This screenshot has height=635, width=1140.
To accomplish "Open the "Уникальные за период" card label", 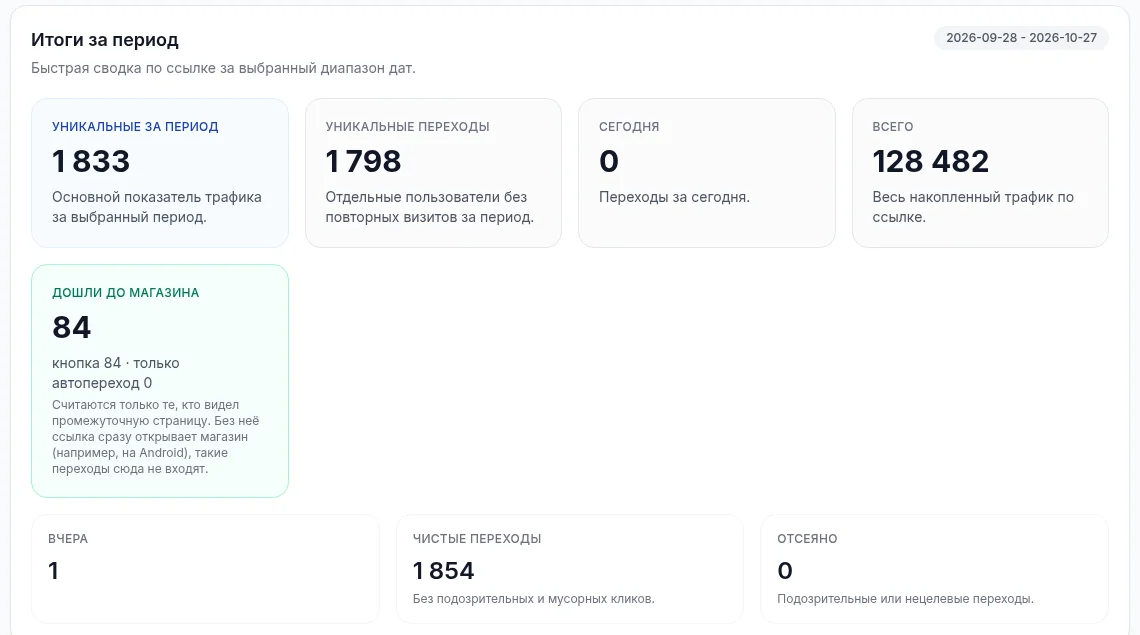I will click(x=135, y=127).
